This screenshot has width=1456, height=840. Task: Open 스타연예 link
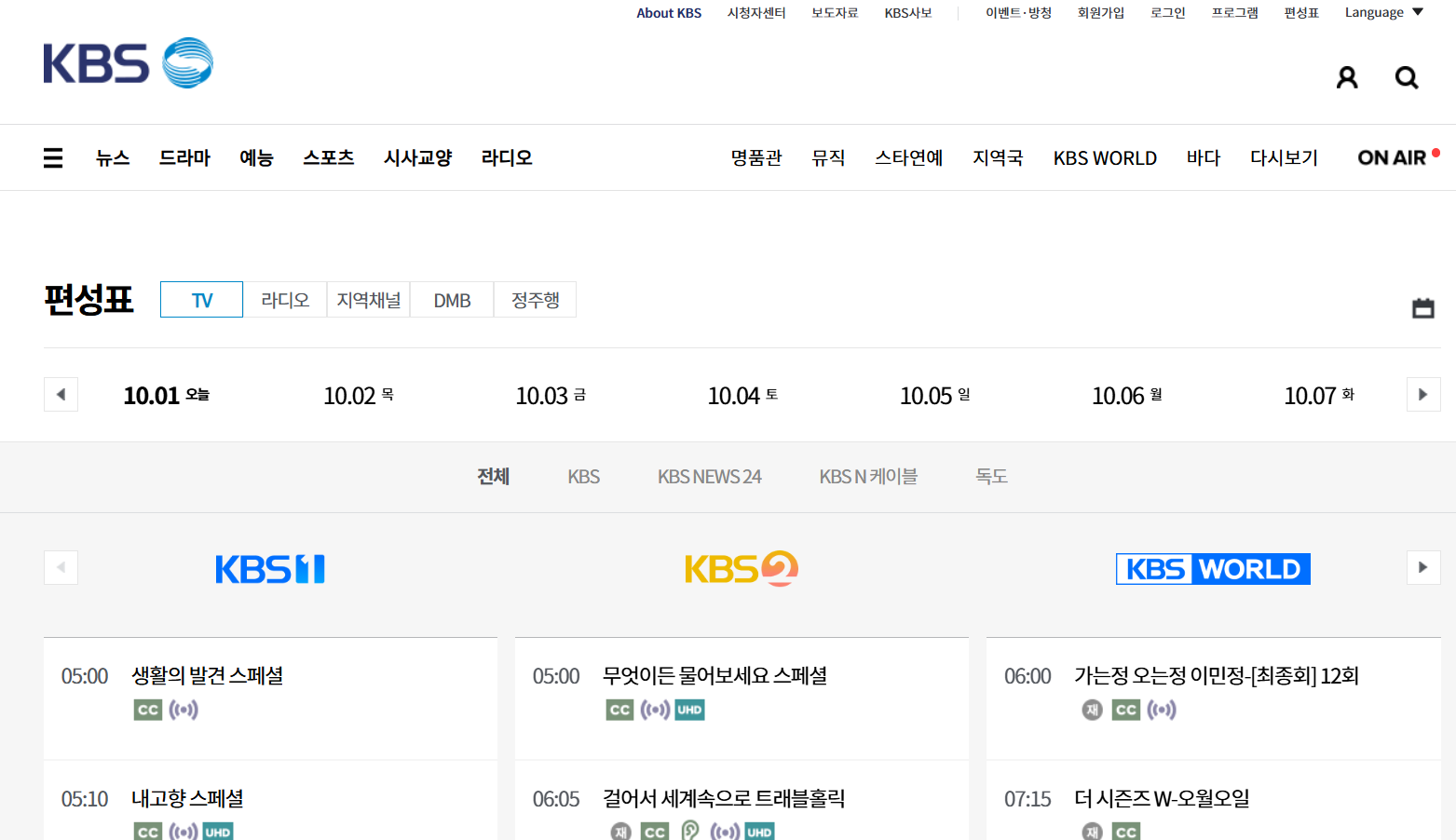pyautogui.click(x=909, y=158)
